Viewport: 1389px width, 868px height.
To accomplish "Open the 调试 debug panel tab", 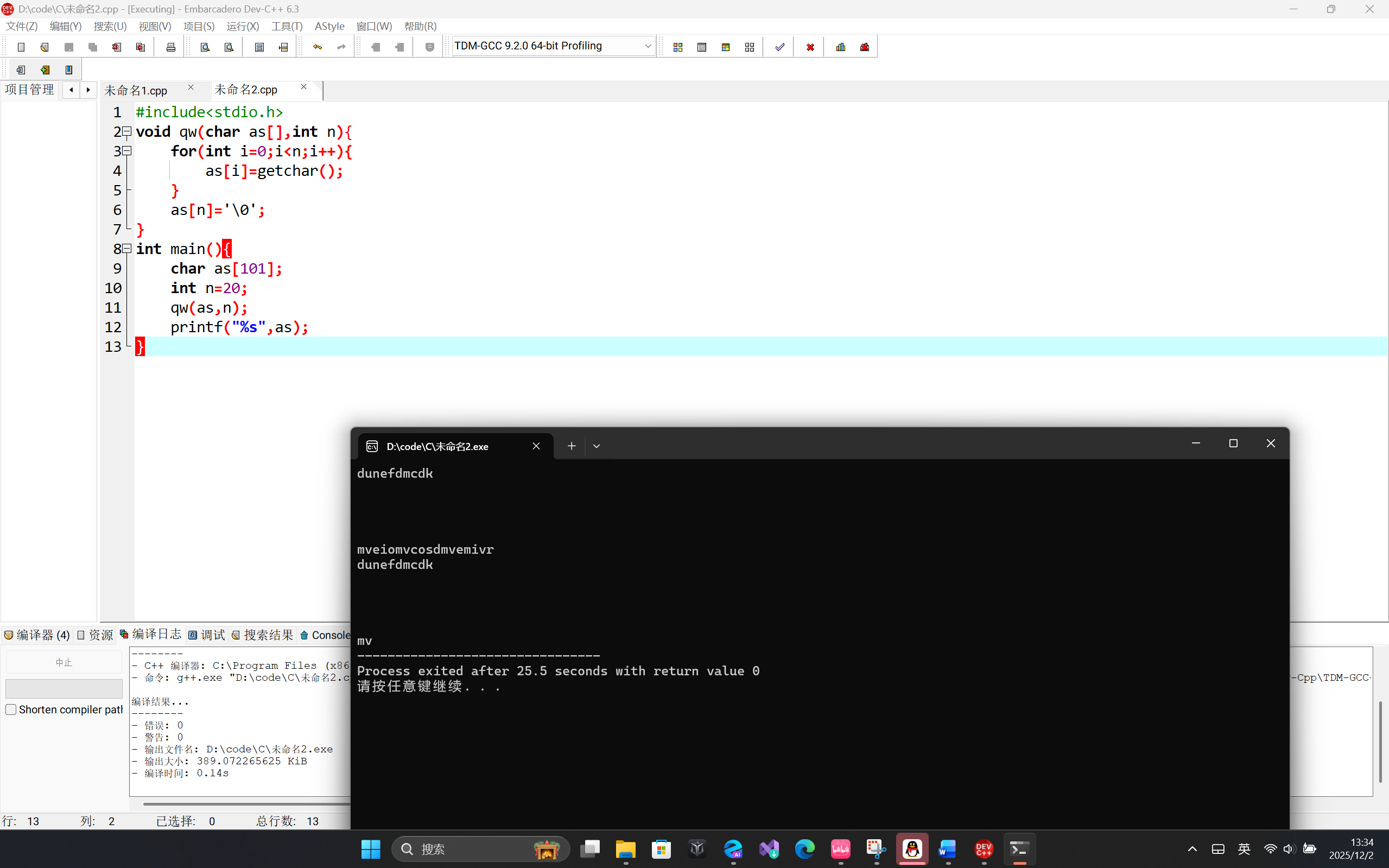I will pos(207,635).
